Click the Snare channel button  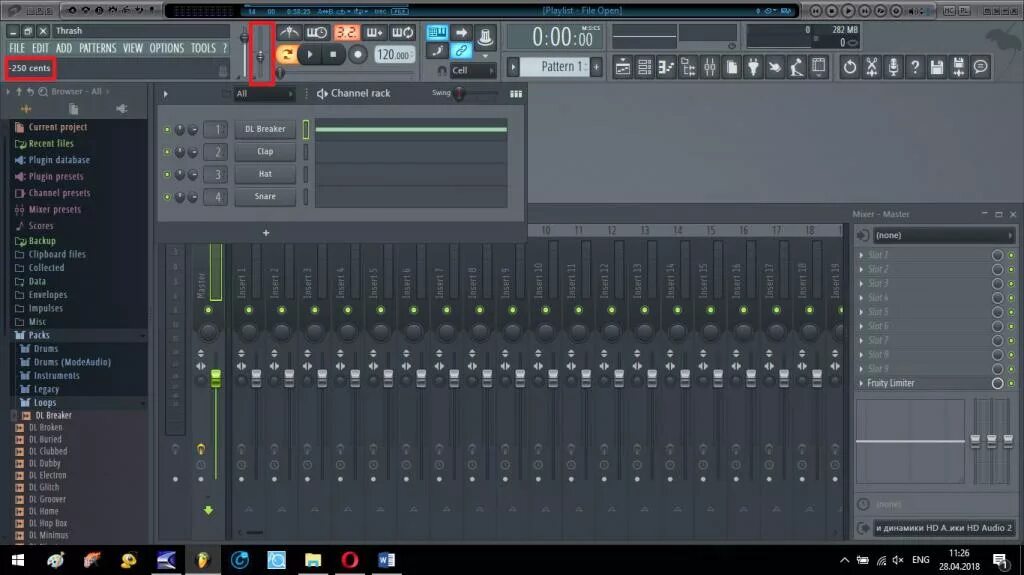point(265,197)
